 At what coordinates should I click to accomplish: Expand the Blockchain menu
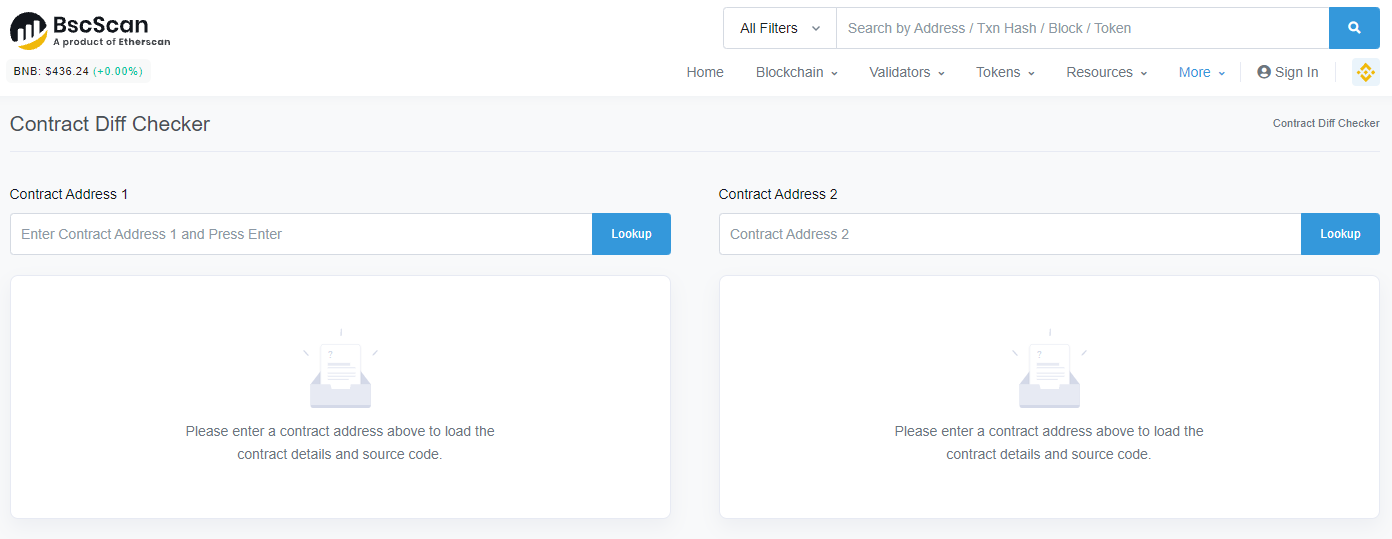click(x=796, y=72)
